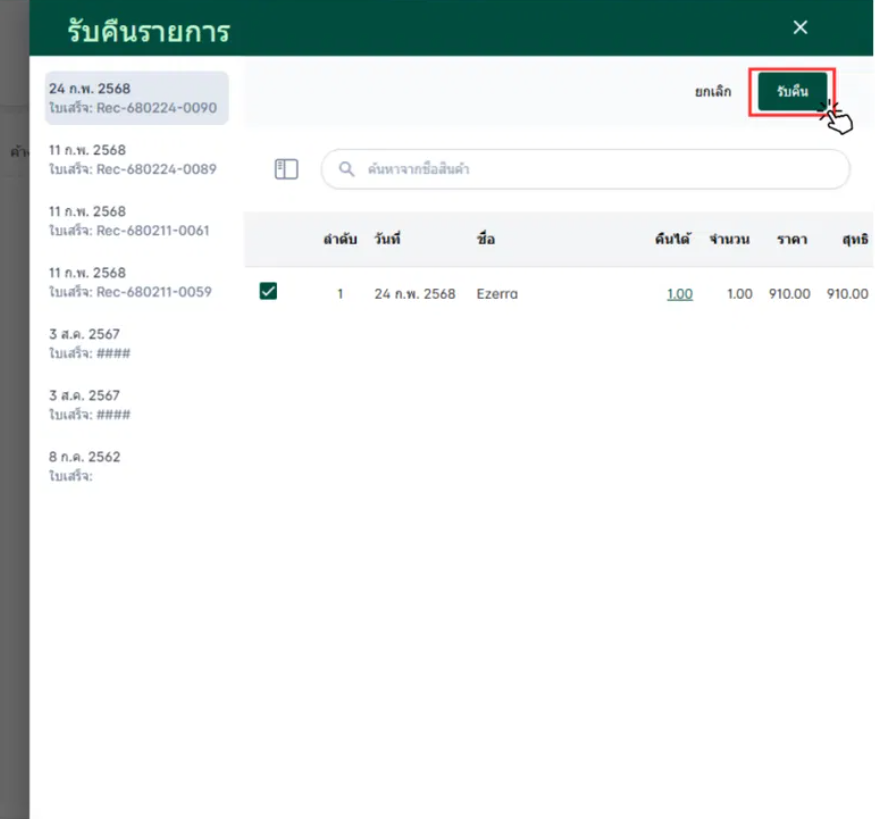
Task: Uncheck the Ezerra row checkbox
Action: [x=268, y=291]
